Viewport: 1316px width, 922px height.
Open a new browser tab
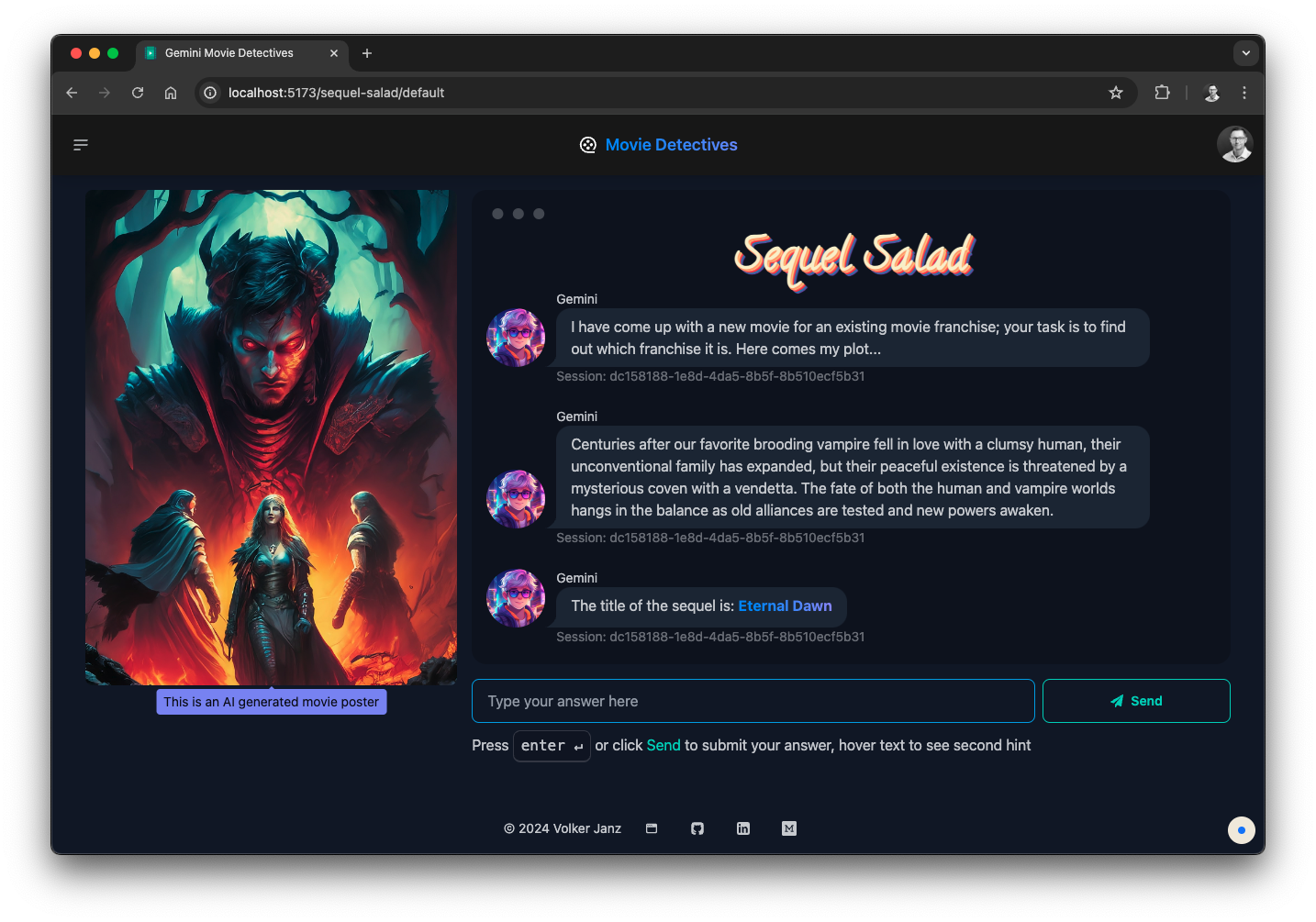click(x=367, y=53)
